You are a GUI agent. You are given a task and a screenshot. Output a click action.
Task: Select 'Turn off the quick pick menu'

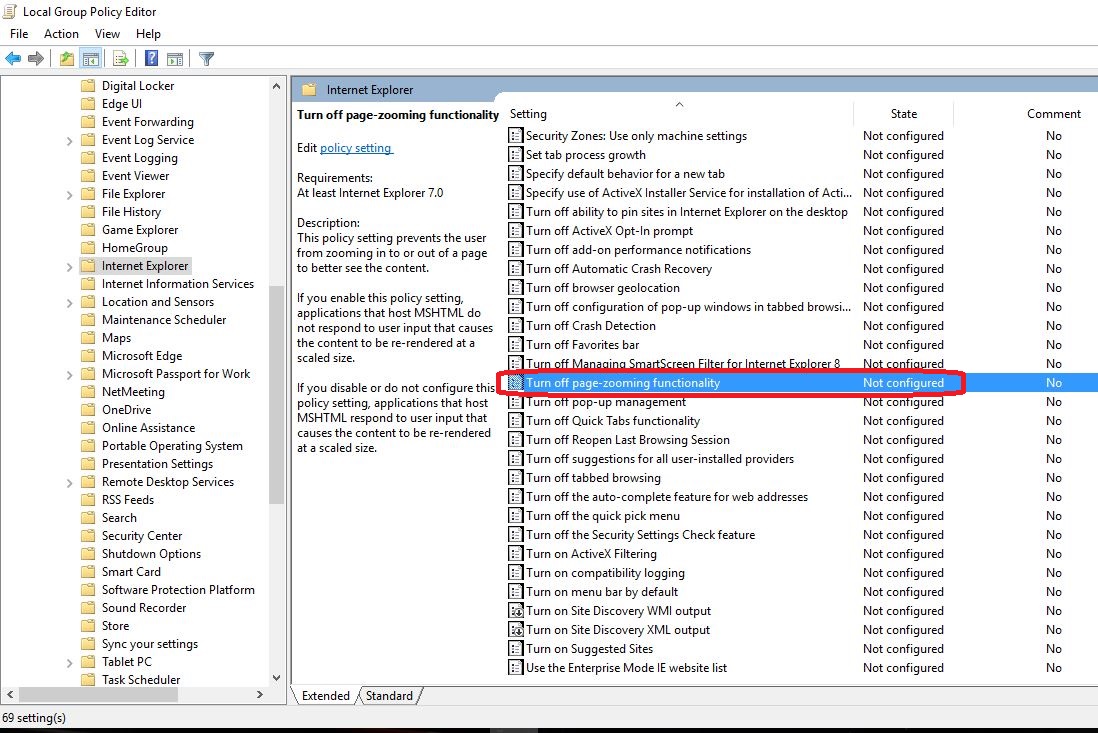coord(602,516)
